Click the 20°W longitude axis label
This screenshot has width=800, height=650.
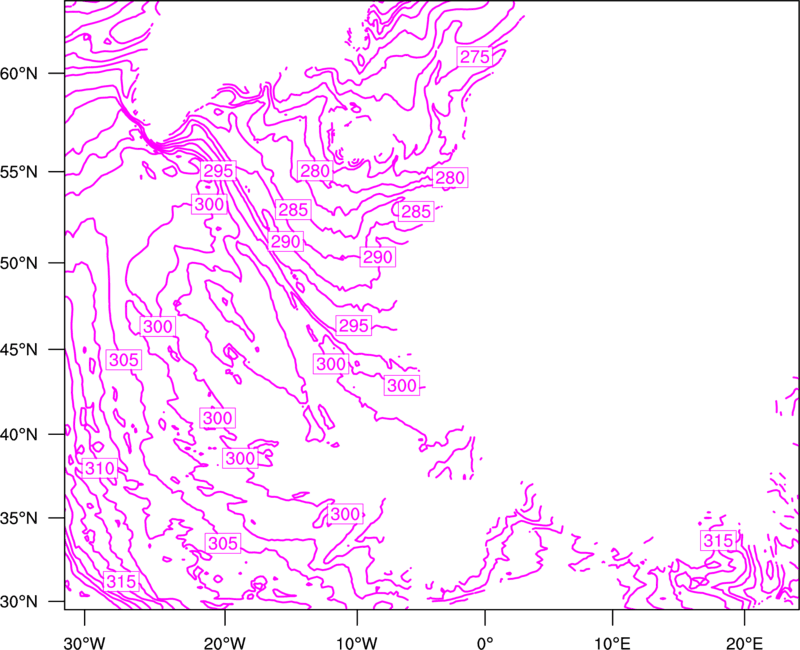(x=224, y=643)
